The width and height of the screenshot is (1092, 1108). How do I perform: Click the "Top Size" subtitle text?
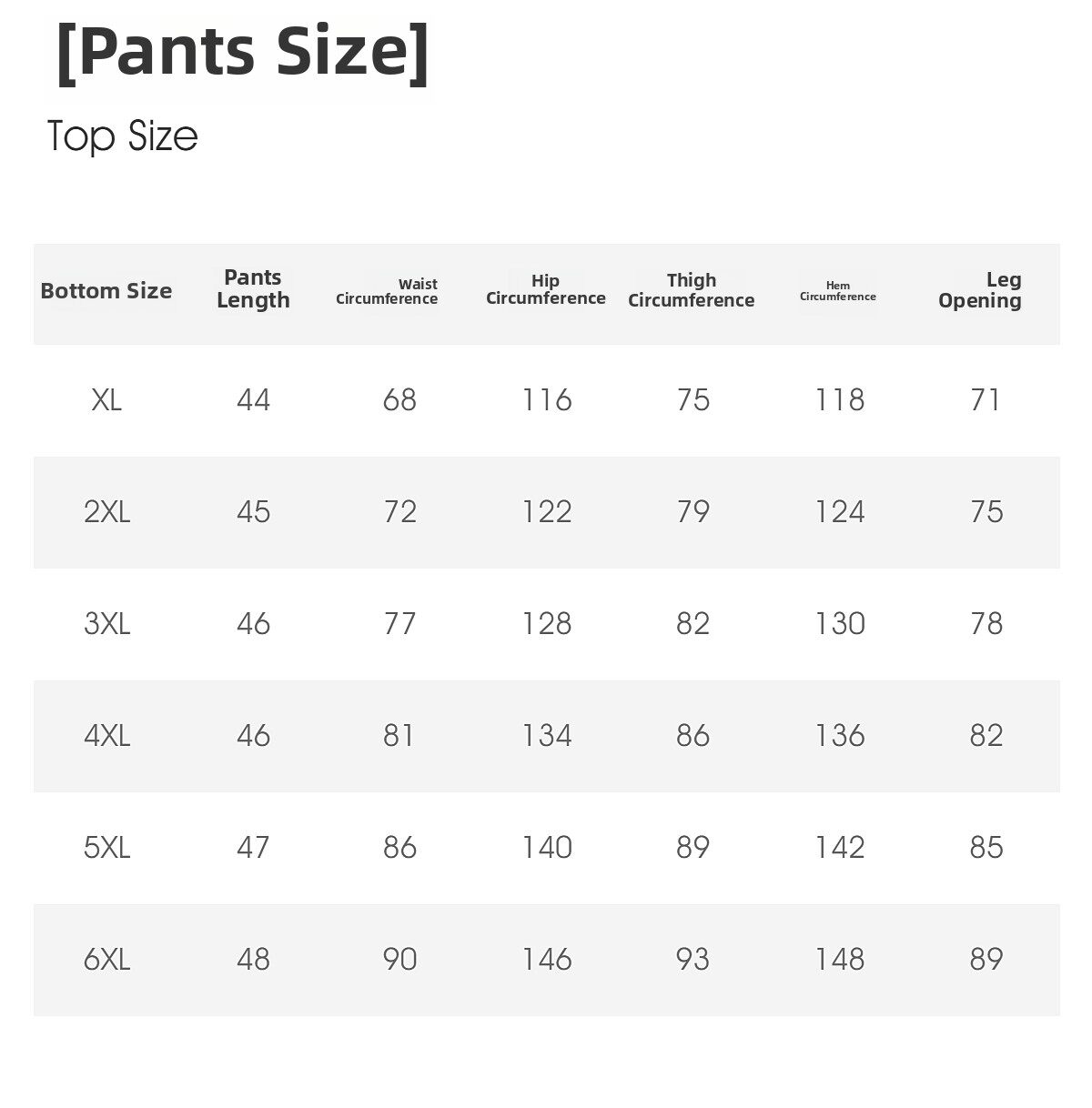tap(122, 136)
